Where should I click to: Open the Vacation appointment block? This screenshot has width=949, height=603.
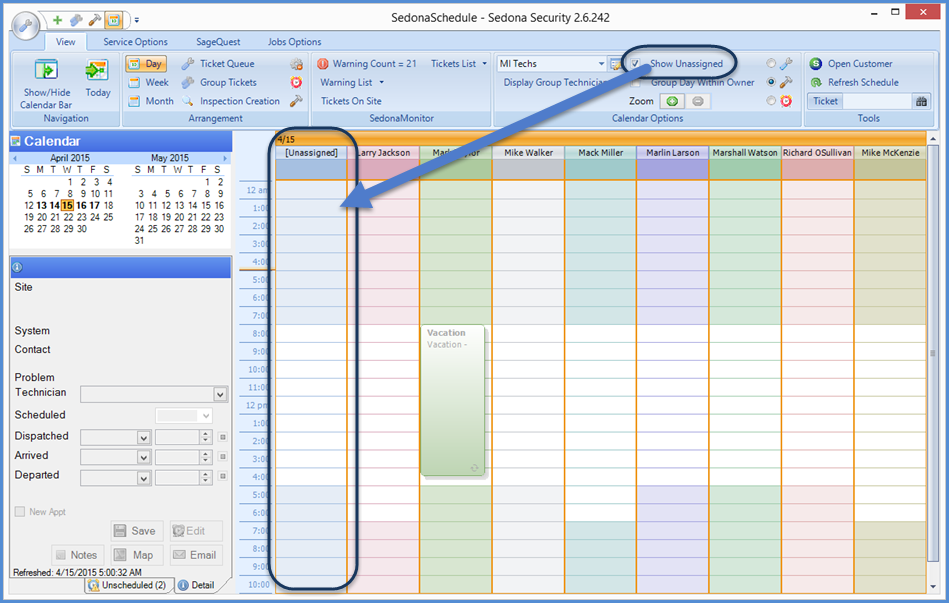[x=453, y=400]
